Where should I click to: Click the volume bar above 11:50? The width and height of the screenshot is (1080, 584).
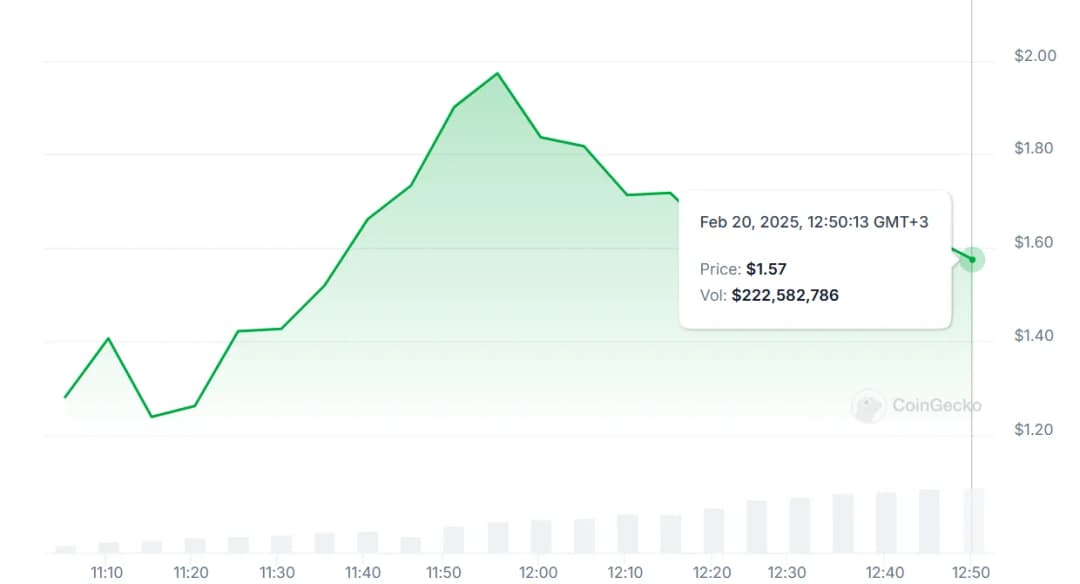[454, 539]
